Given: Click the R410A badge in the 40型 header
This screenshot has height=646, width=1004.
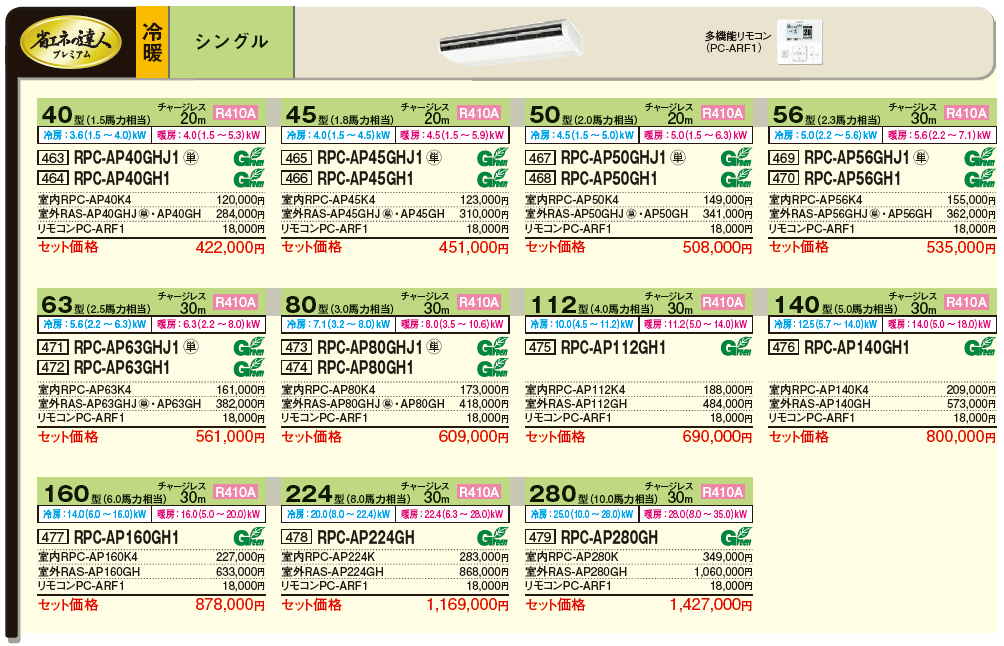Looking at the screenshot, I should pos(236,113).
